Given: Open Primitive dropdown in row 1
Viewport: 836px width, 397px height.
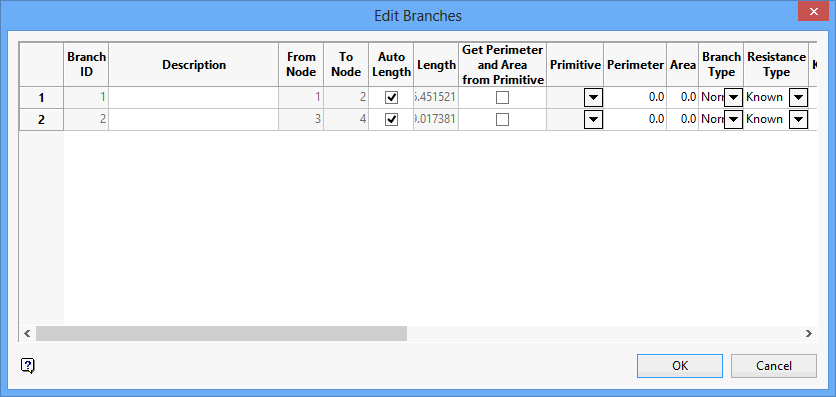Looking at the screenshot, I should [x=593, y=98].
